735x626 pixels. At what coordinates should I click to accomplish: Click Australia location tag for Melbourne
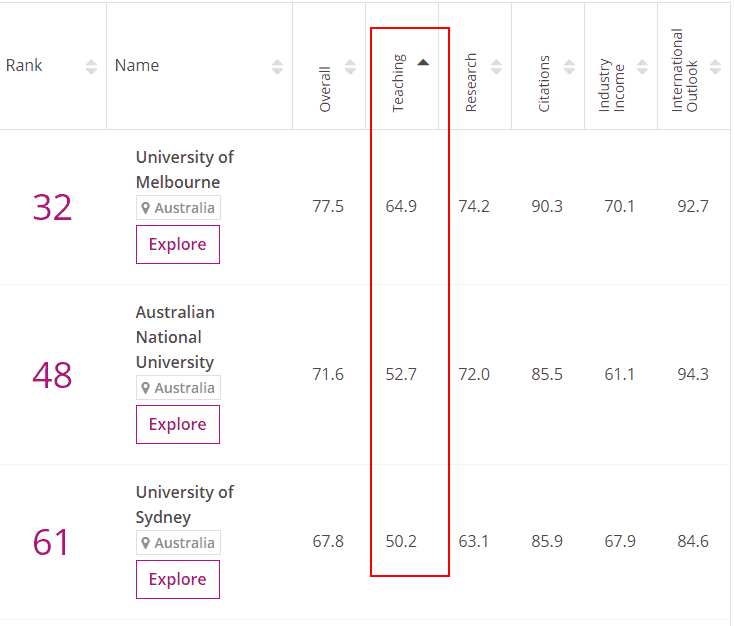[x=178, y=208]
